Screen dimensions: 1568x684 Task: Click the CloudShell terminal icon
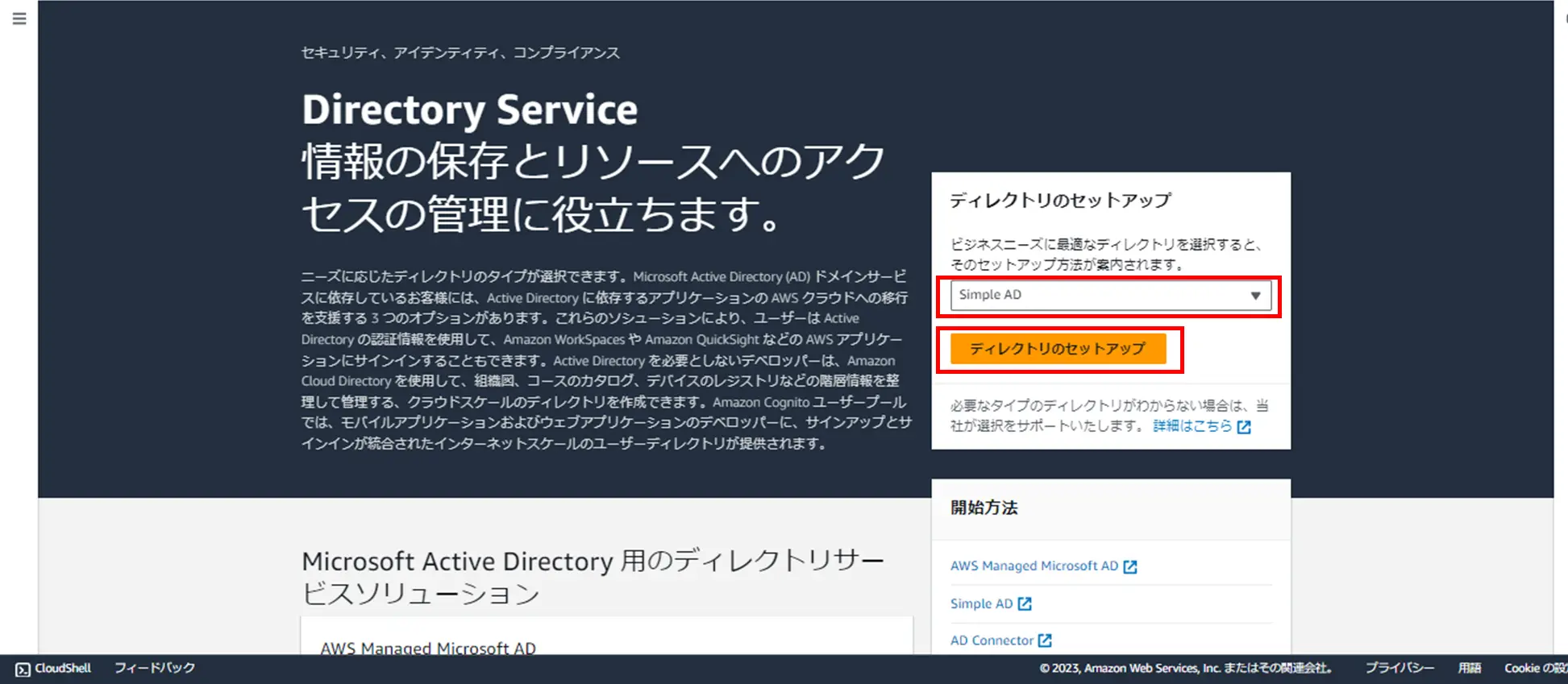coord(23,669)
